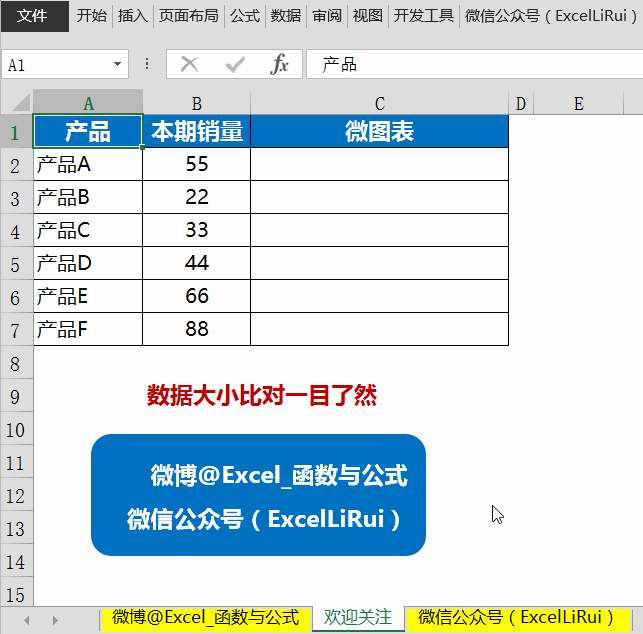Open the 公式 ribbon tab

point(245,16)
